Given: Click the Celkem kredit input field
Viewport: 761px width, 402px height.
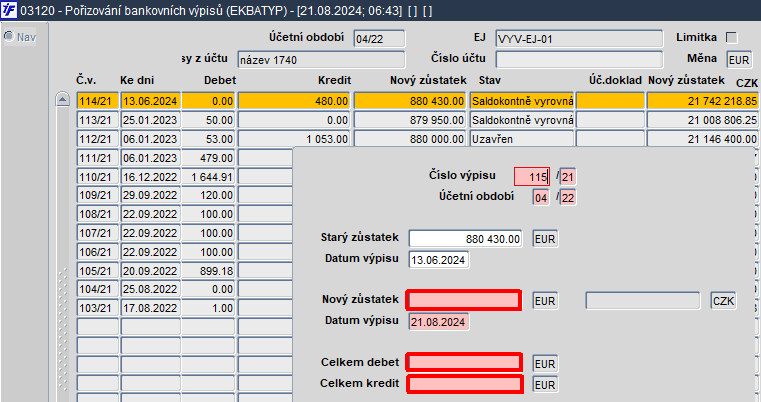Looking at the screenshot, I should [464, 384].
